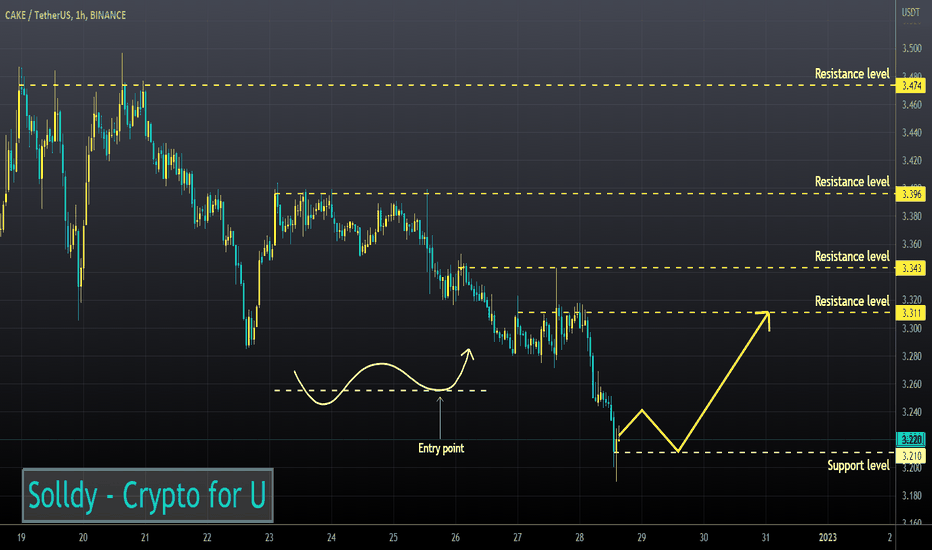Click the 3.180 price axis tick
The image size is (932, 550).
click(912, 496)
